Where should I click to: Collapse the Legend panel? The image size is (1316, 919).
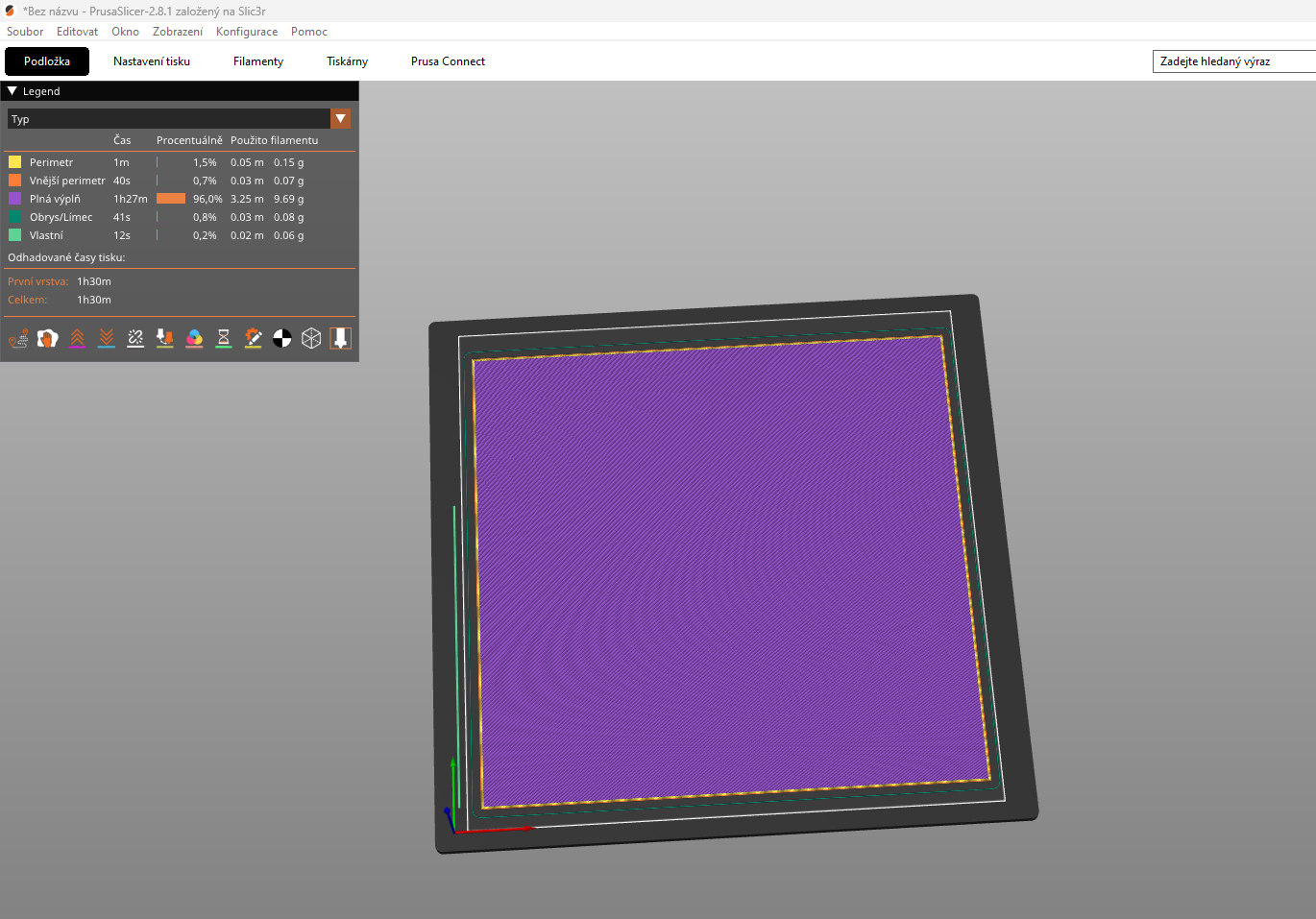pyautogui.click(x=12, y=90)
